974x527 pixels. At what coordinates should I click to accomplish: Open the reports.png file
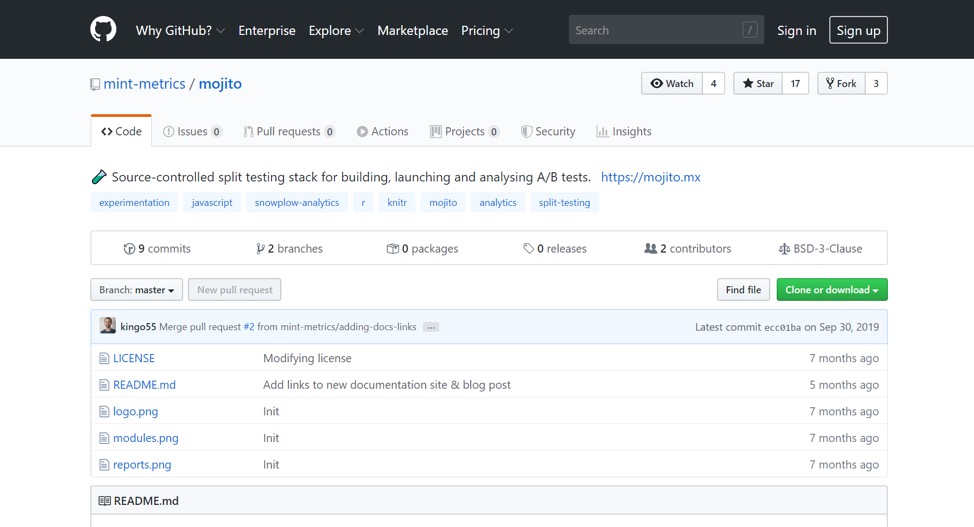pos(142,465)
